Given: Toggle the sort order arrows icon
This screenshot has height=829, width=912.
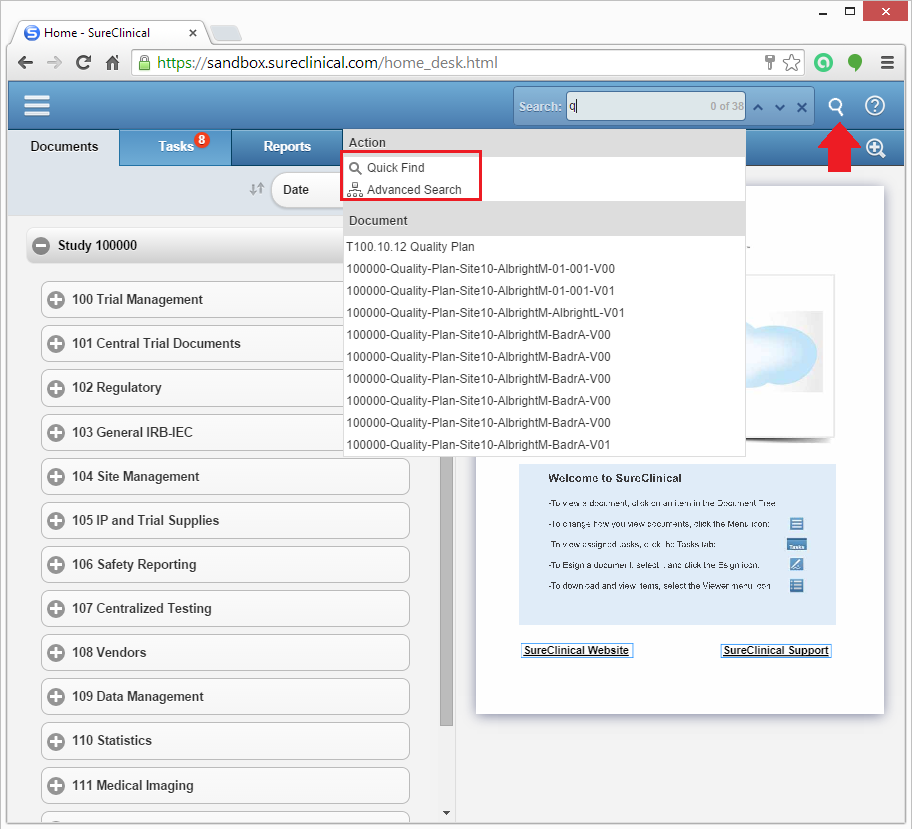Looking at the screenshot, I should 256,189.
